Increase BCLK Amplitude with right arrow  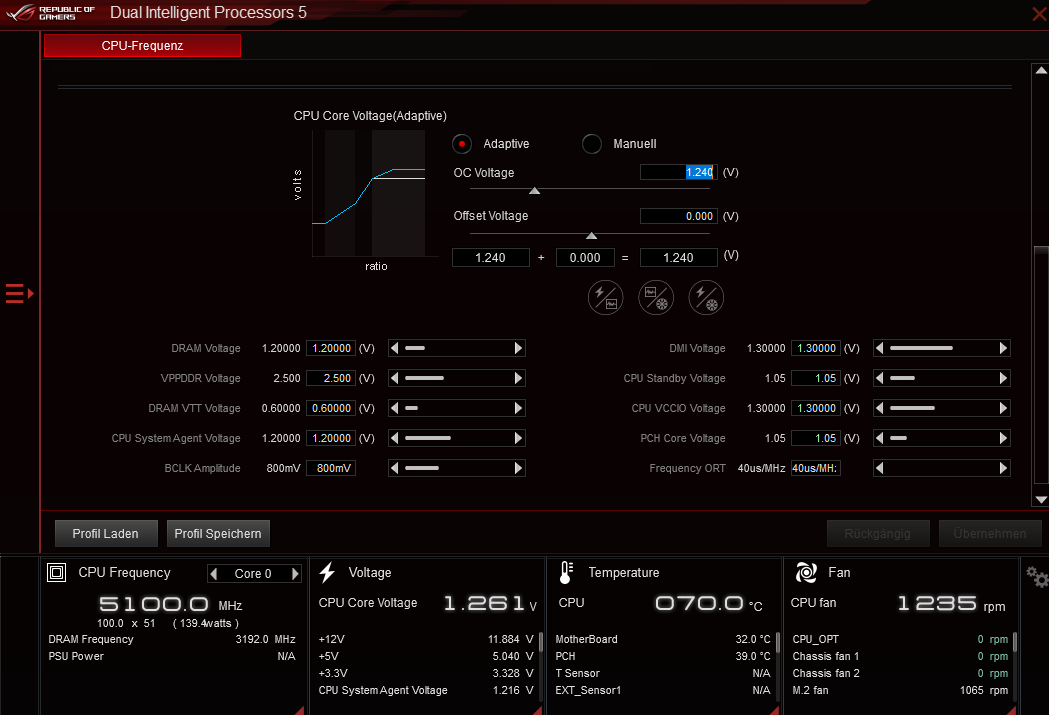coord(518,469)
